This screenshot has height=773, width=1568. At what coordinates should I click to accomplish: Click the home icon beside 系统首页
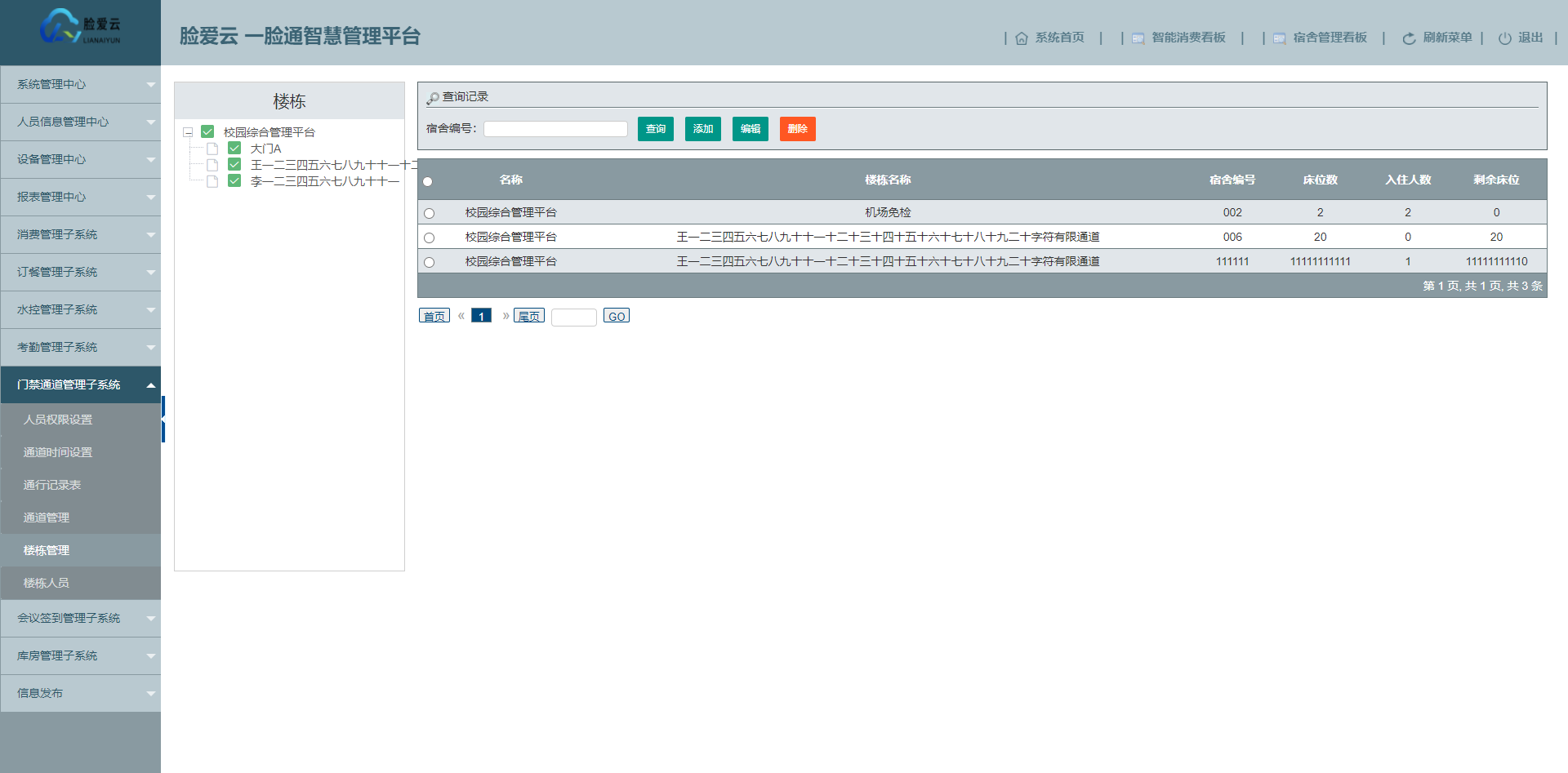pyautogui.click(x=1022, y=38)
